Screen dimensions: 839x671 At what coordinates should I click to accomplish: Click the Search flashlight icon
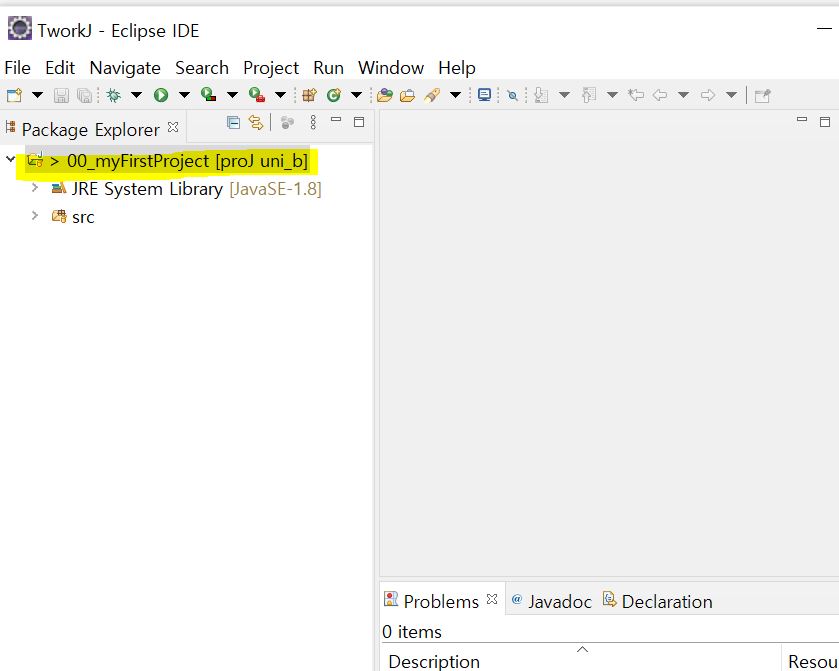click(x=432, y=95)
